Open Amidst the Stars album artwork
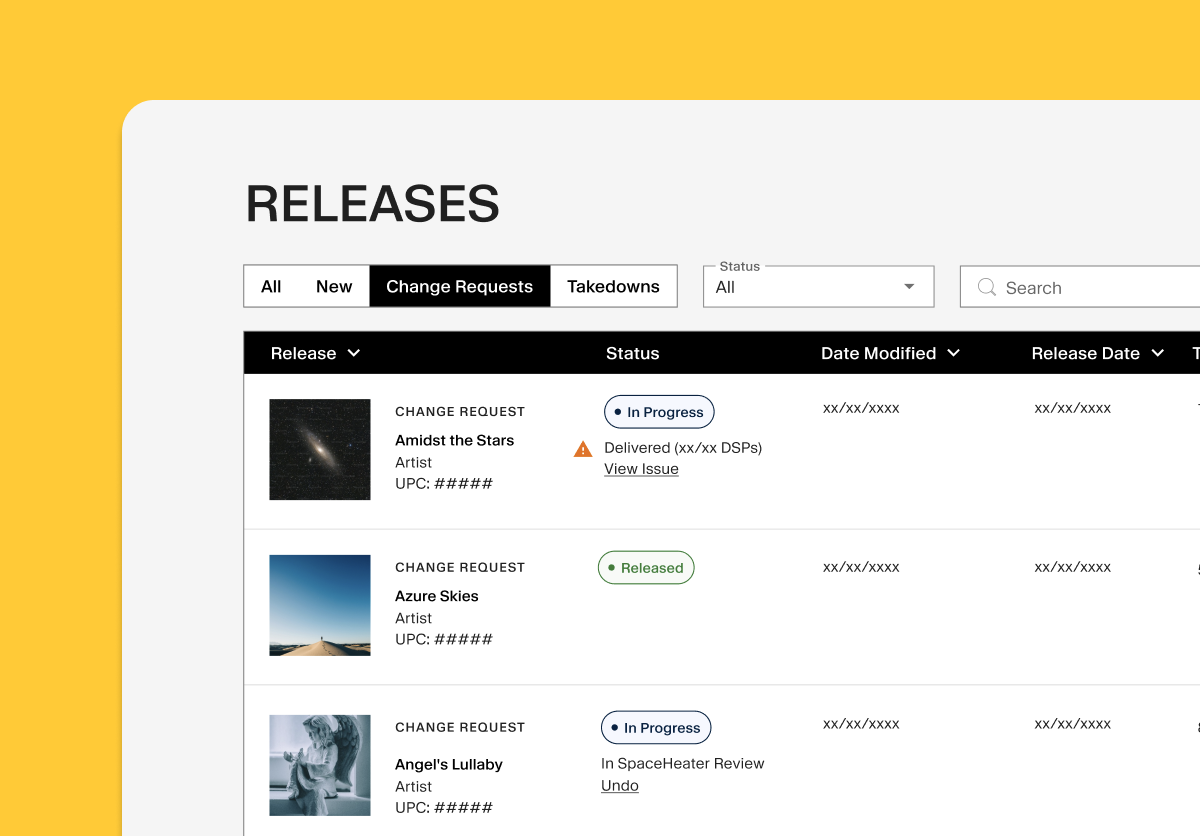1200x836 pixels. pyautogui.click(x=320, y=449)
